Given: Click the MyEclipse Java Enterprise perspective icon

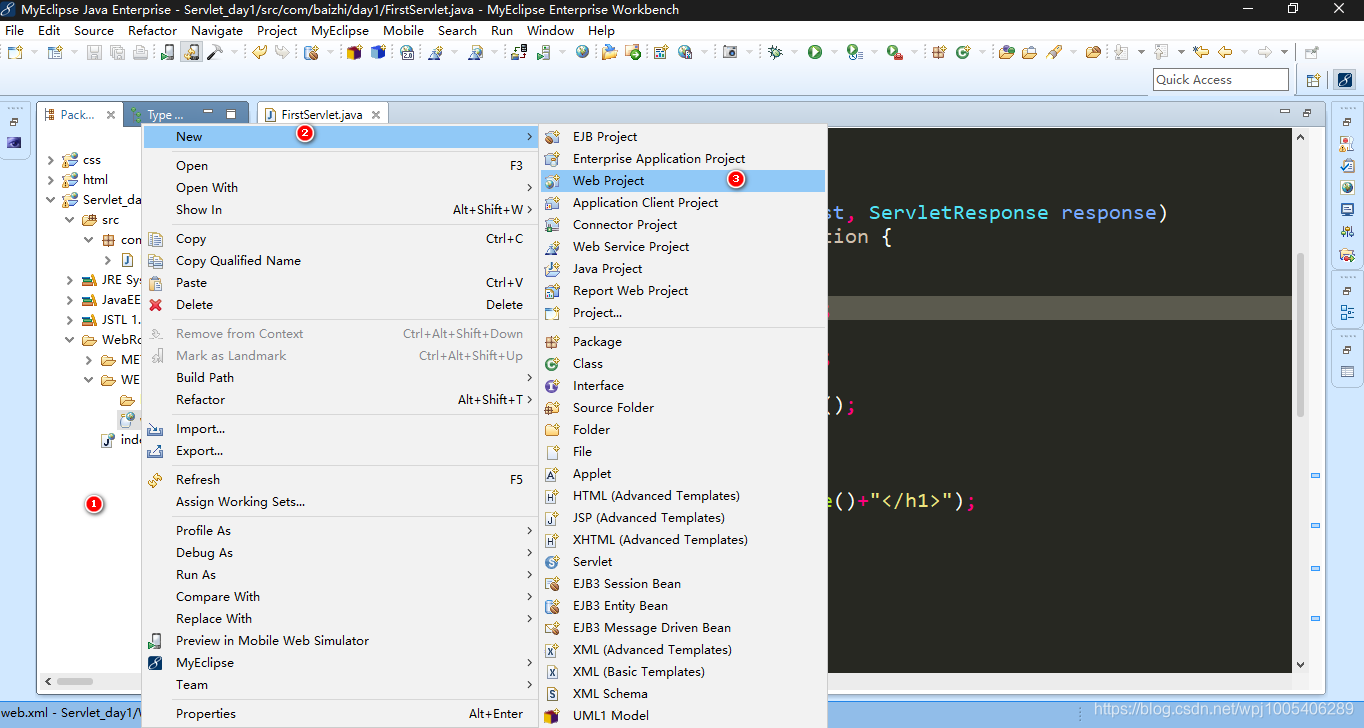Looking at the screenshot, I should point(1345,80).
